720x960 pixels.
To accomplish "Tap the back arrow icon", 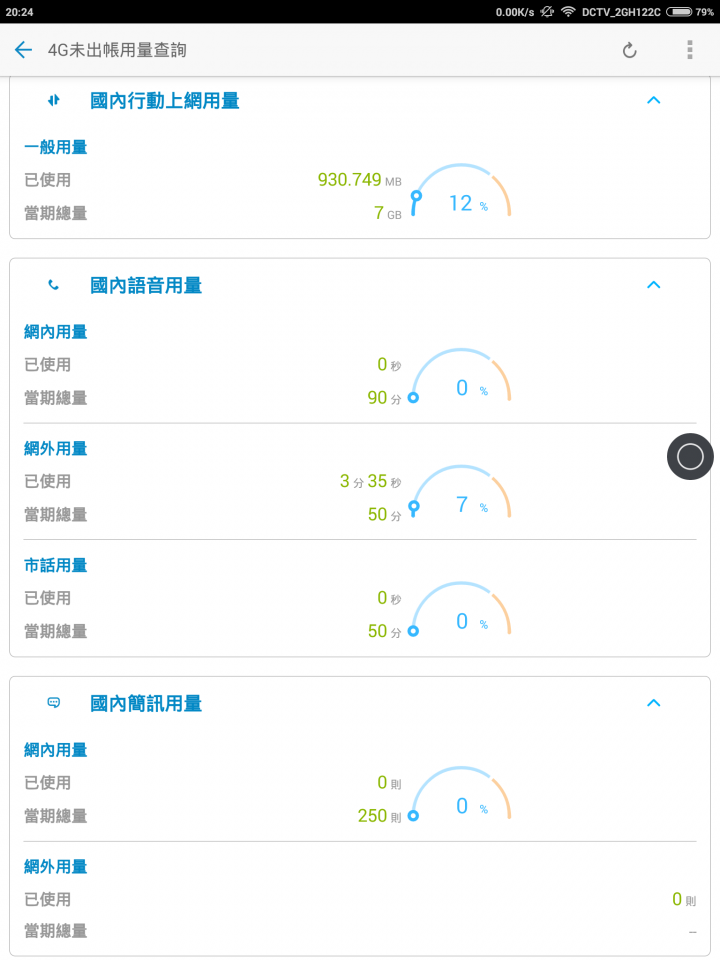I will [23, 50].
